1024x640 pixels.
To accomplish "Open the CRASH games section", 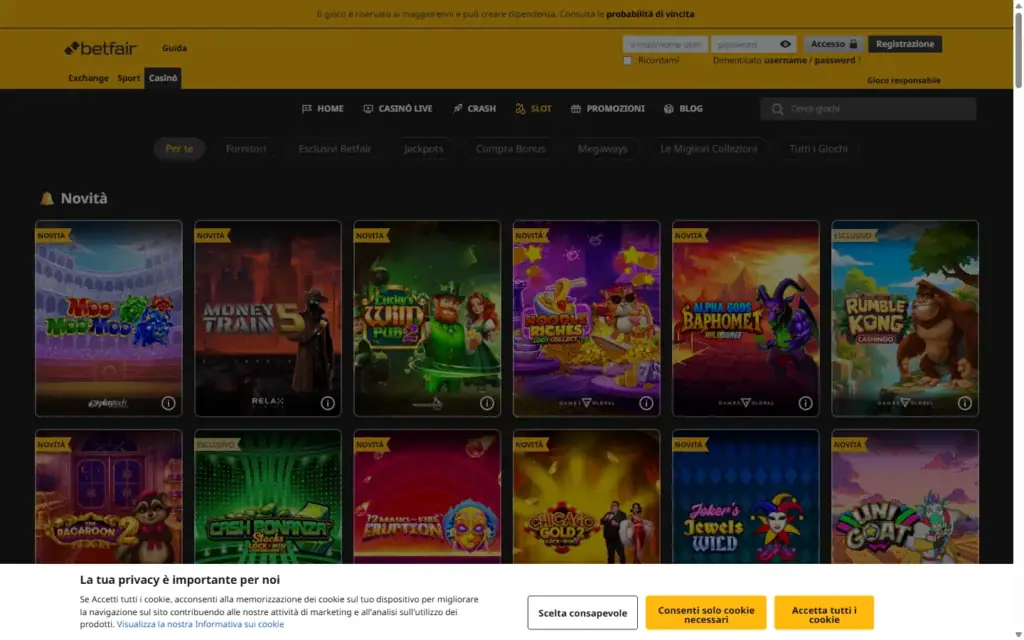I will [474, 108].
